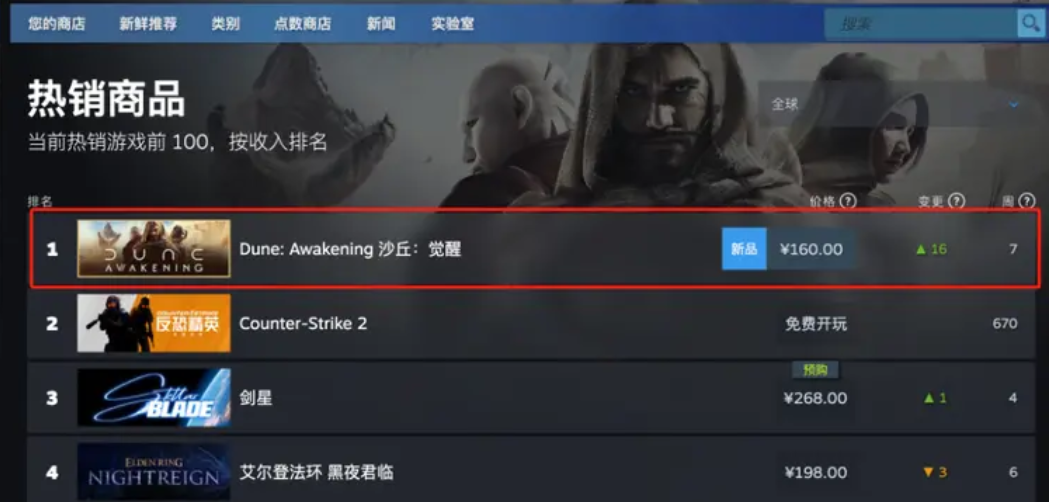Open the Stellar Blade thumbnail
Screen dimensions: 1050x502
coord(154,398)
